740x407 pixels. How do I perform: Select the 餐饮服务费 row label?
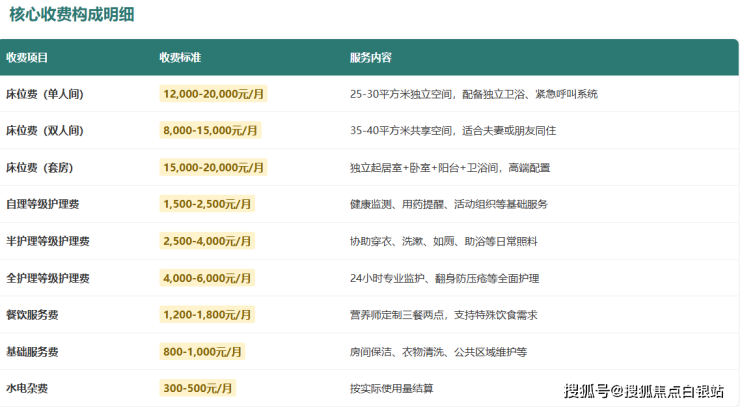(32, 315)
